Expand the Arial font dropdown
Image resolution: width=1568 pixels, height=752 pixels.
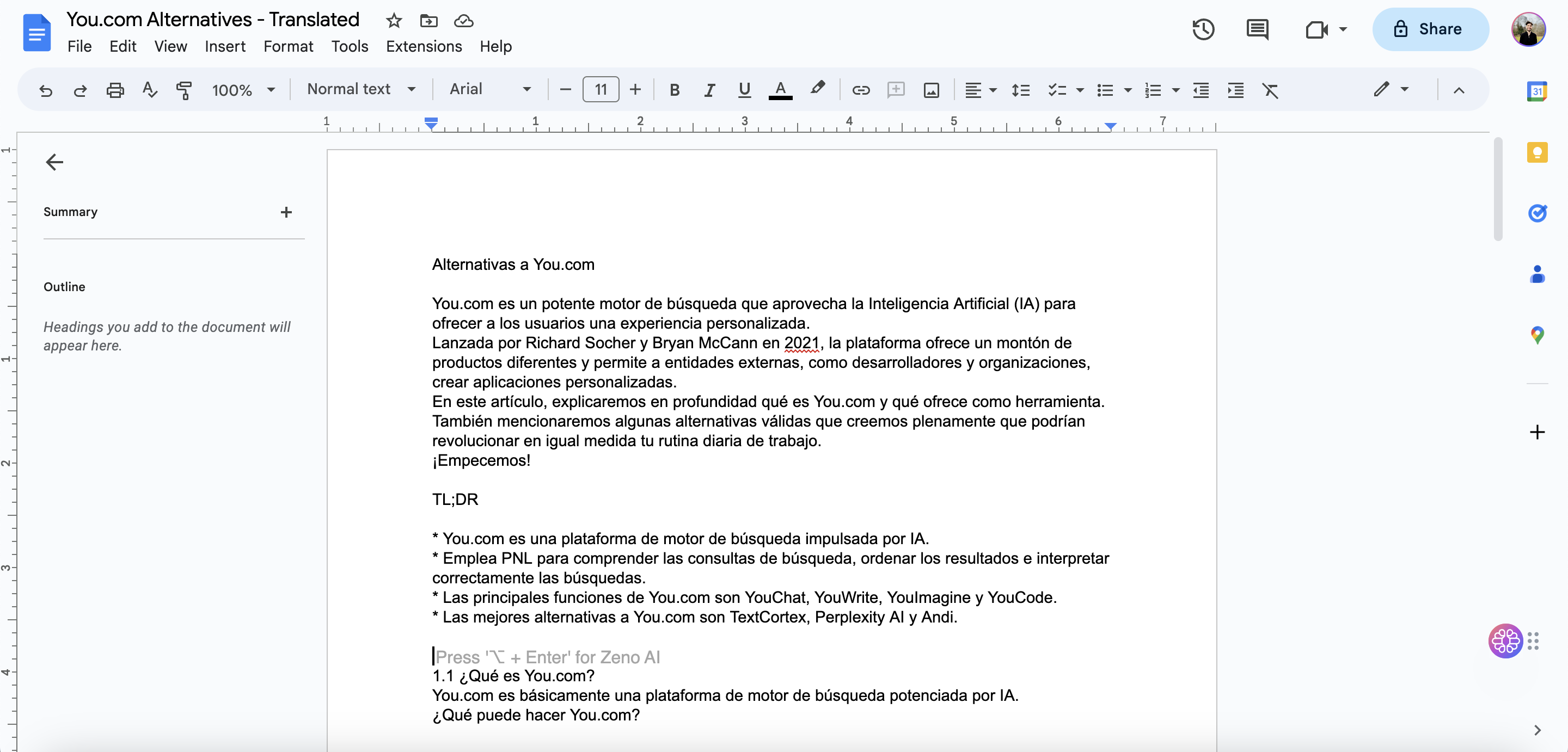tap(490, 89)
